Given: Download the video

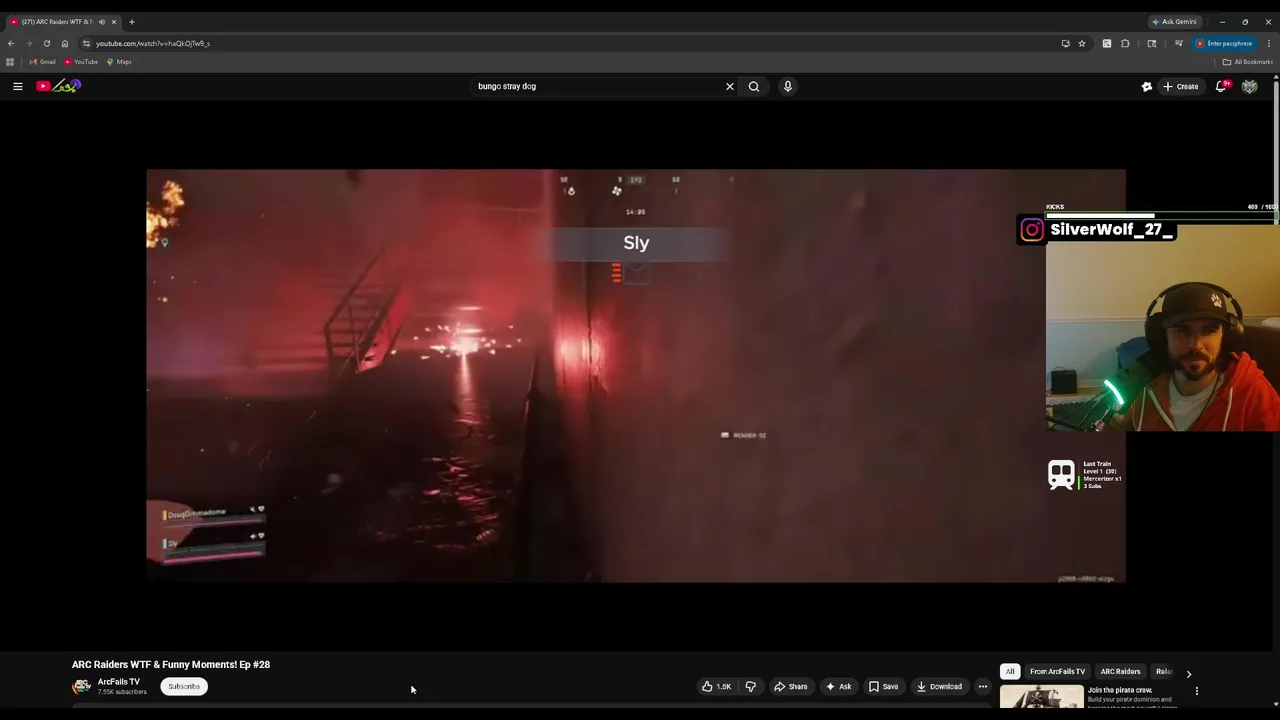Looking at the screenshot, I should (939, 686).
